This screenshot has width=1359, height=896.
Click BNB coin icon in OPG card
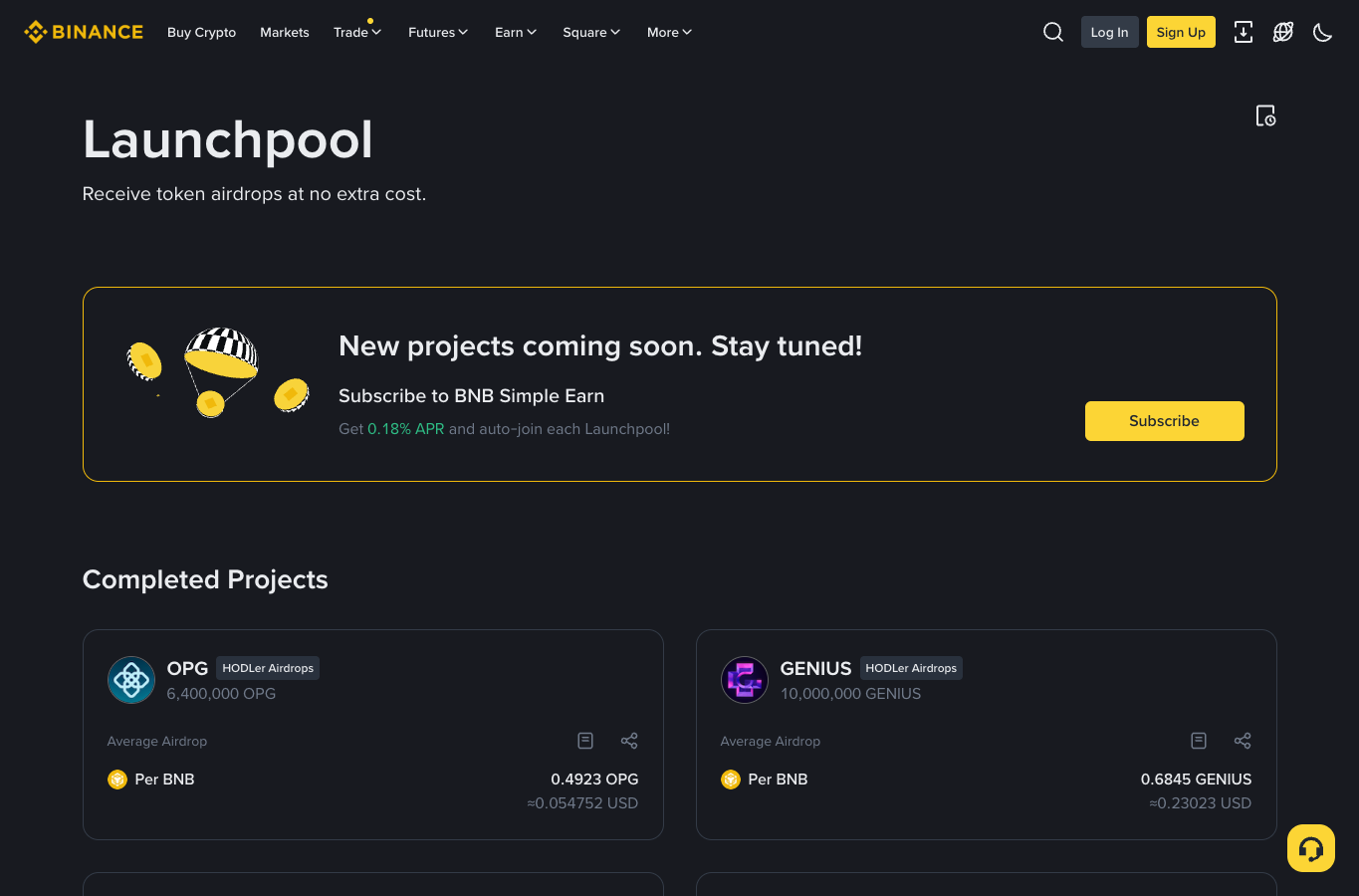pos(117,780)
